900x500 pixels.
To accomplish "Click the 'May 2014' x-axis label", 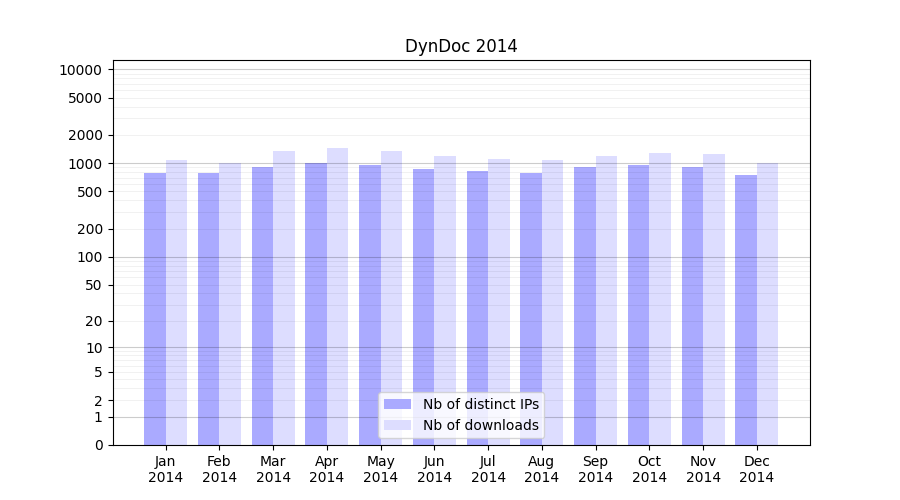I will point(380,469).
